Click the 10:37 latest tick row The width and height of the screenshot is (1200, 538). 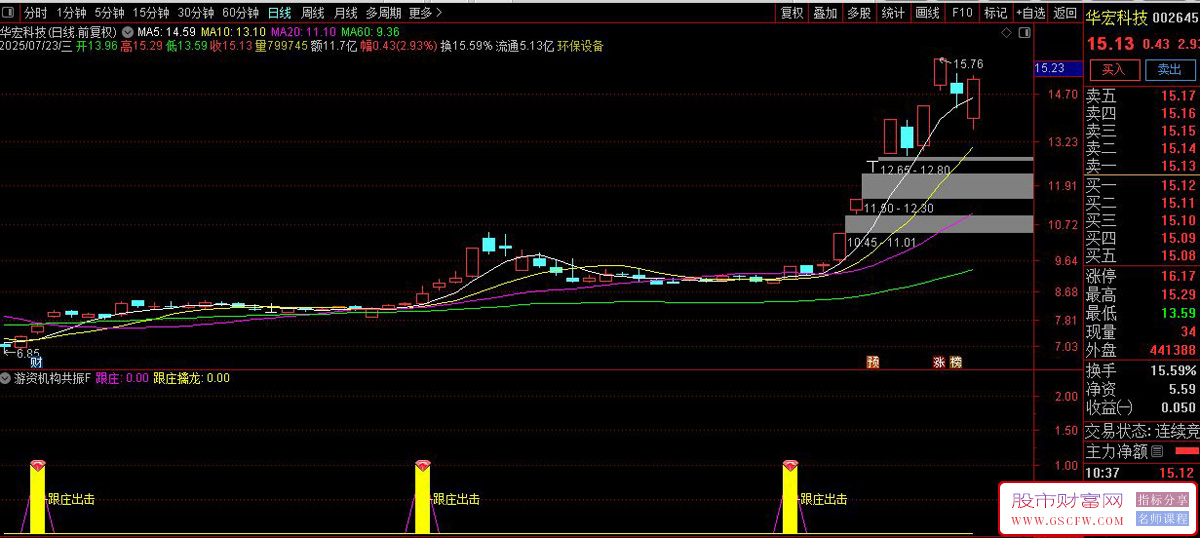1142,472
